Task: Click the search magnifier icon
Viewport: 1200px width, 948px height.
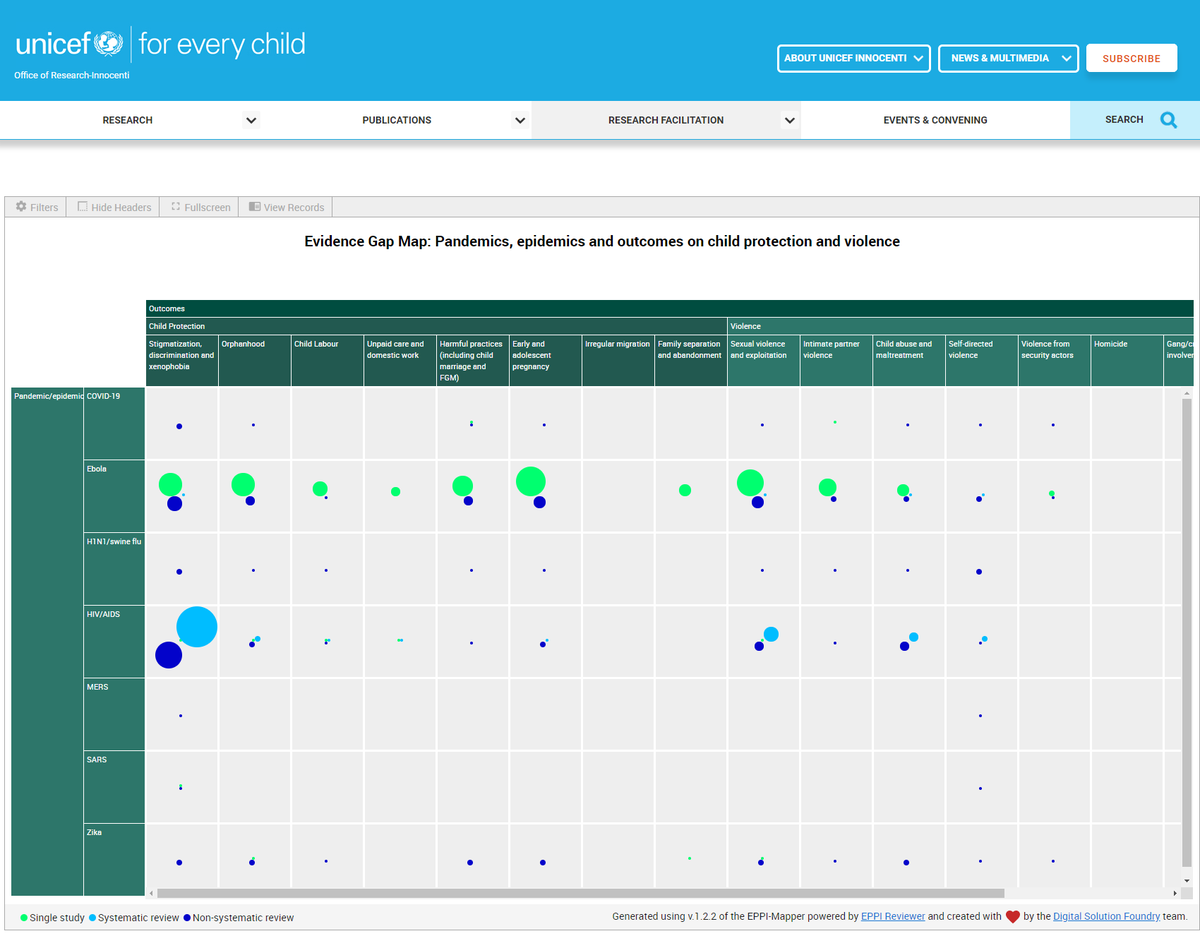Action: pos(1169,120)
